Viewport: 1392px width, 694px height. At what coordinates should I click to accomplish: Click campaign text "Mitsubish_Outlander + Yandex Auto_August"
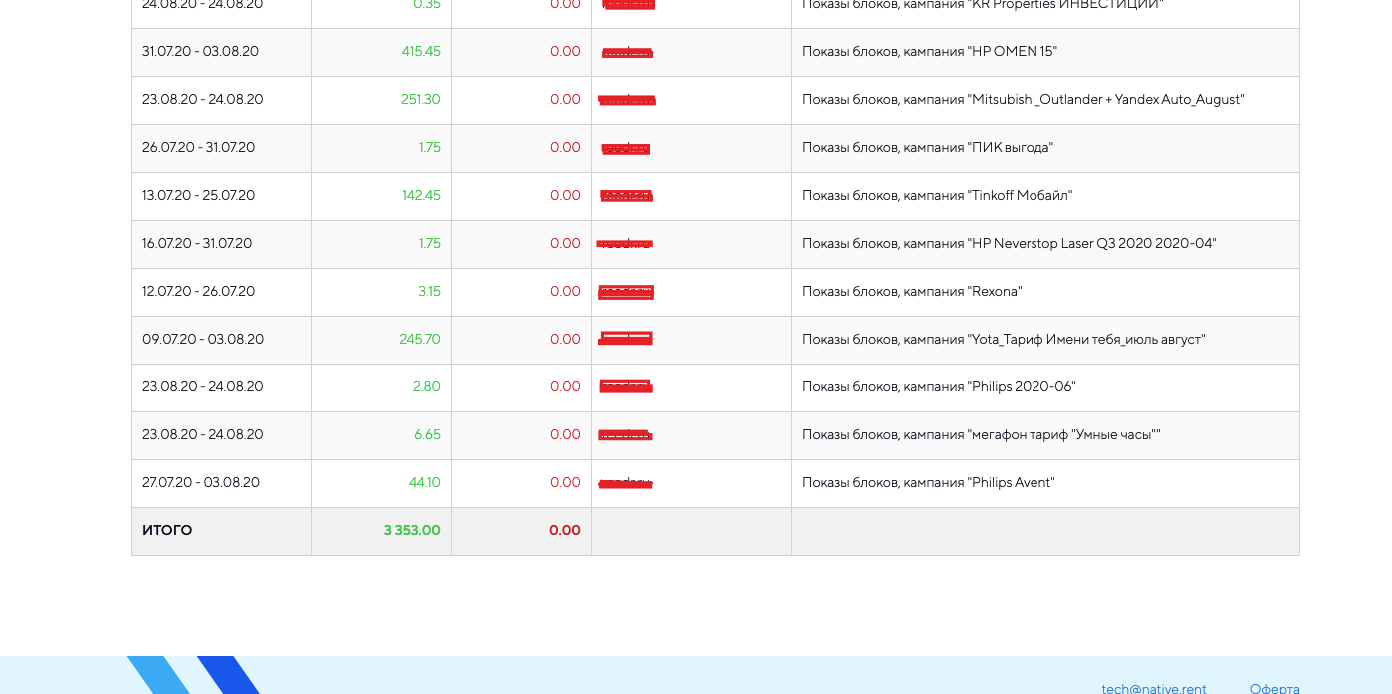coord(1106,99)
